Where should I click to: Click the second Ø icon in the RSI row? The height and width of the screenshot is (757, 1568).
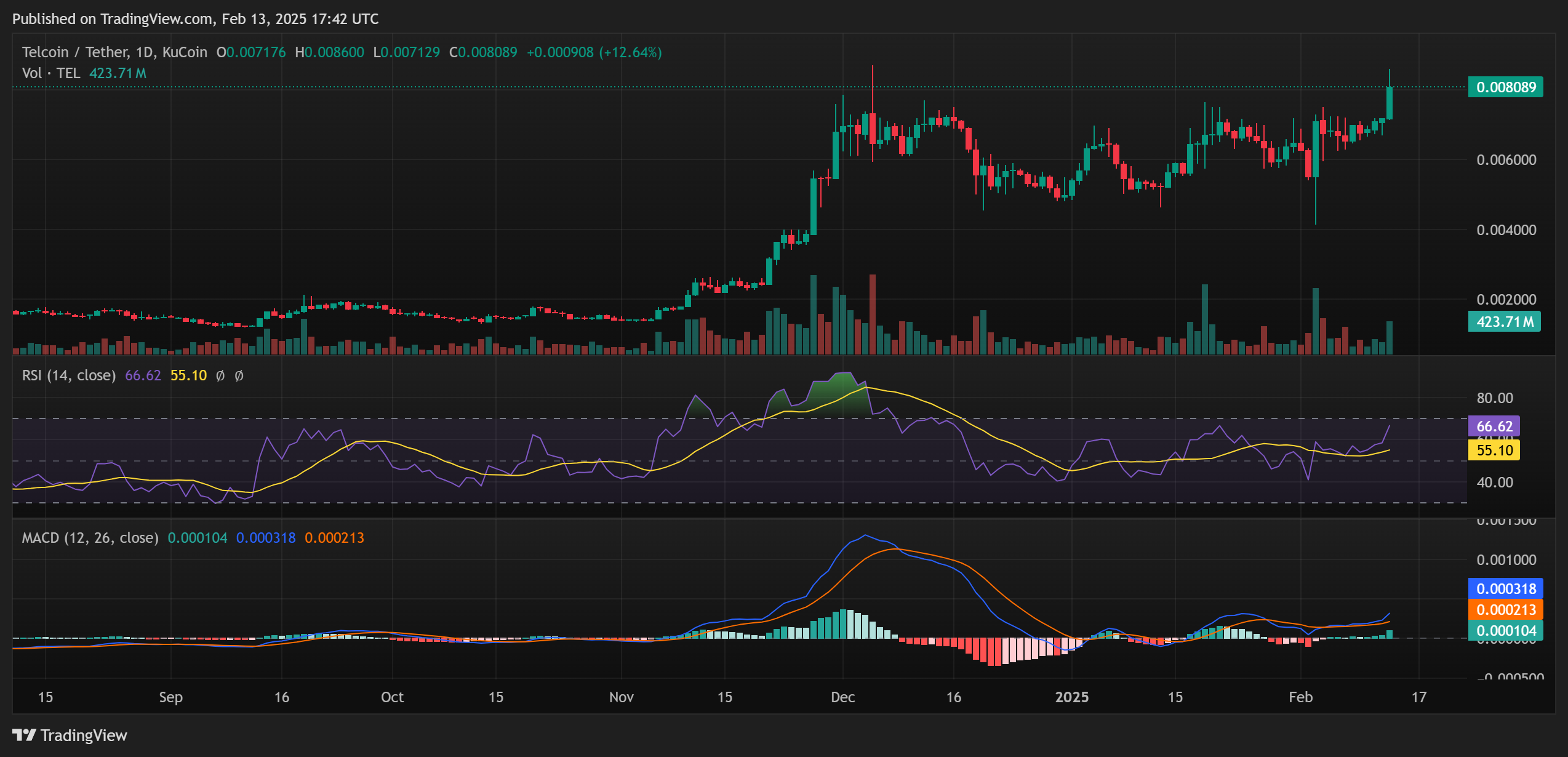click(x=239, y=375)
